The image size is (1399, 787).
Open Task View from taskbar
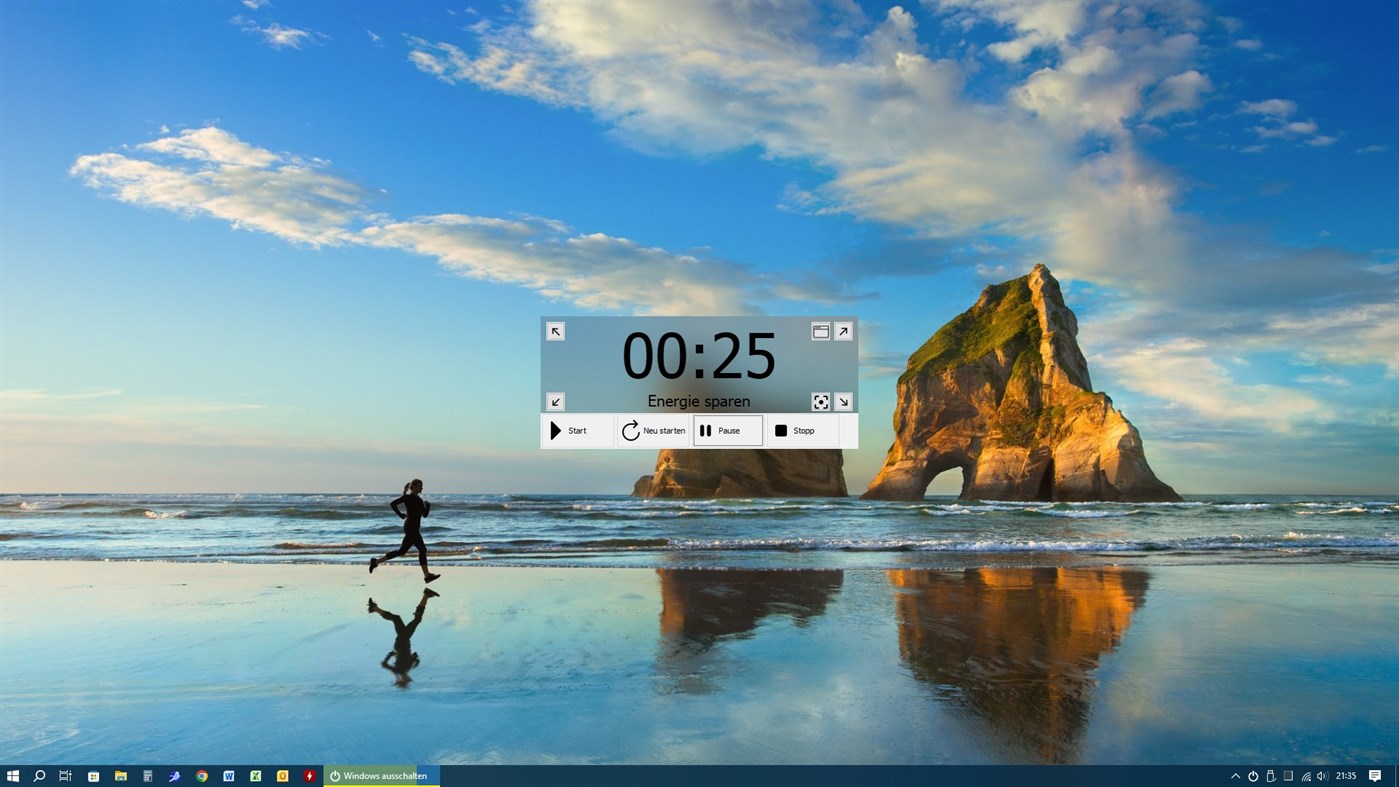click(x=65, y=776)
